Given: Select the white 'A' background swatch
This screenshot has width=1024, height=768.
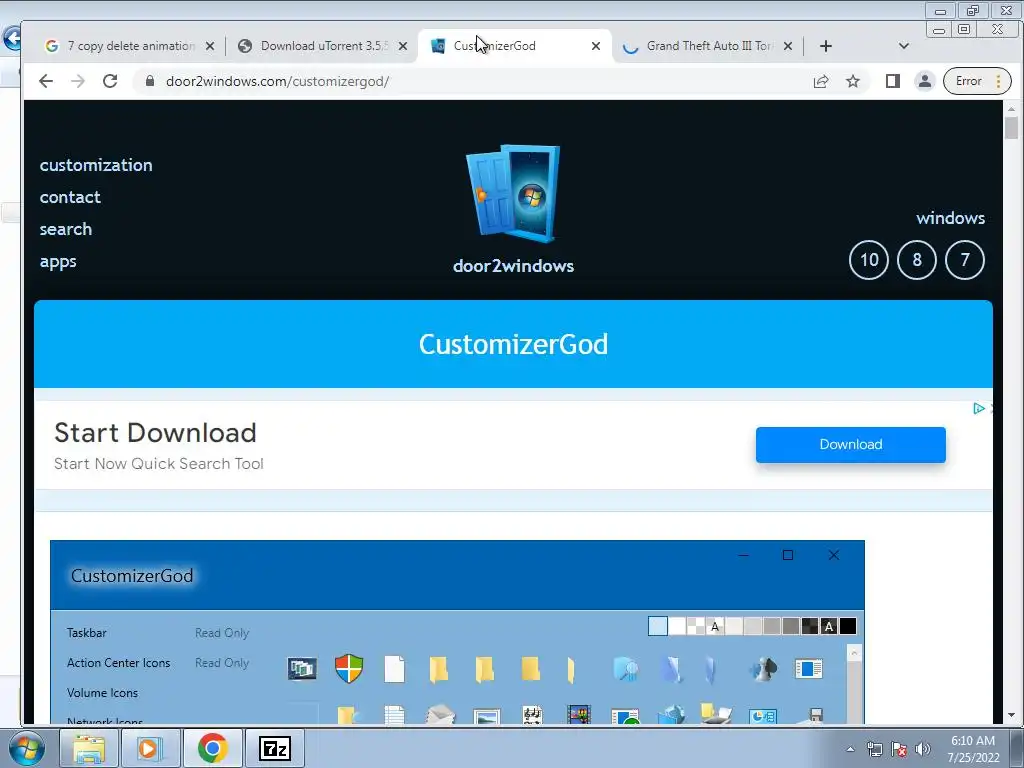Looking at the screenshot, I should click(715, 626).
